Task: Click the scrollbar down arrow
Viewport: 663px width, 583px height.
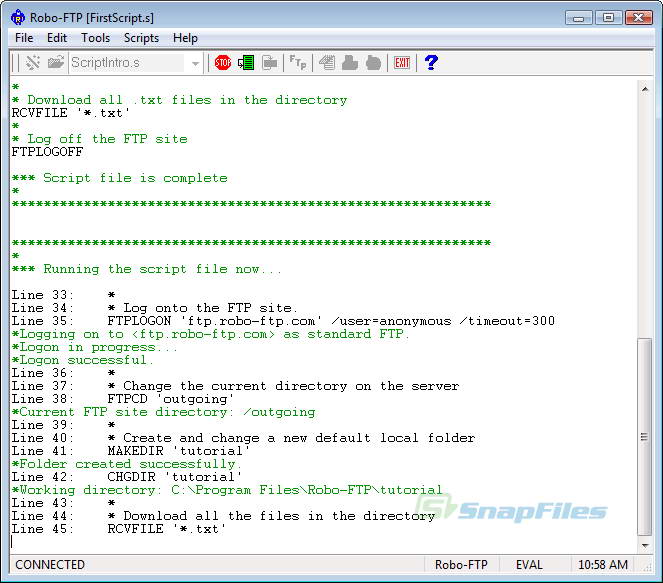Action: point(645,545)
